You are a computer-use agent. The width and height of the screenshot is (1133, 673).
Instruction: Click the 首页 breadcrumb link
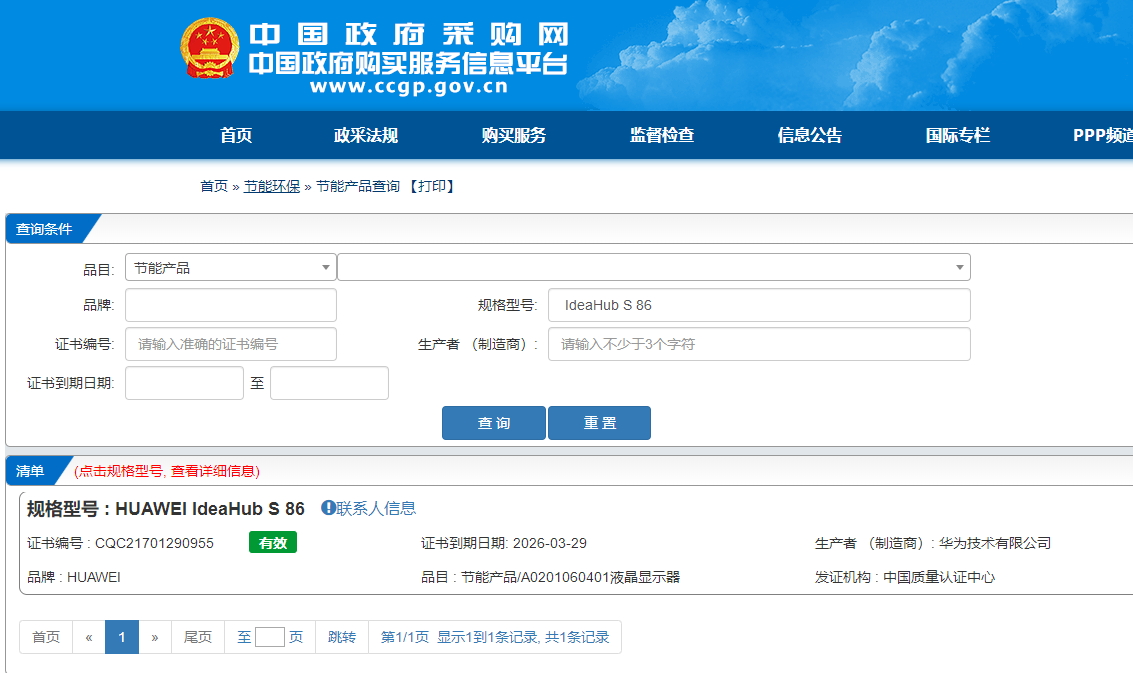click(214, 187)
